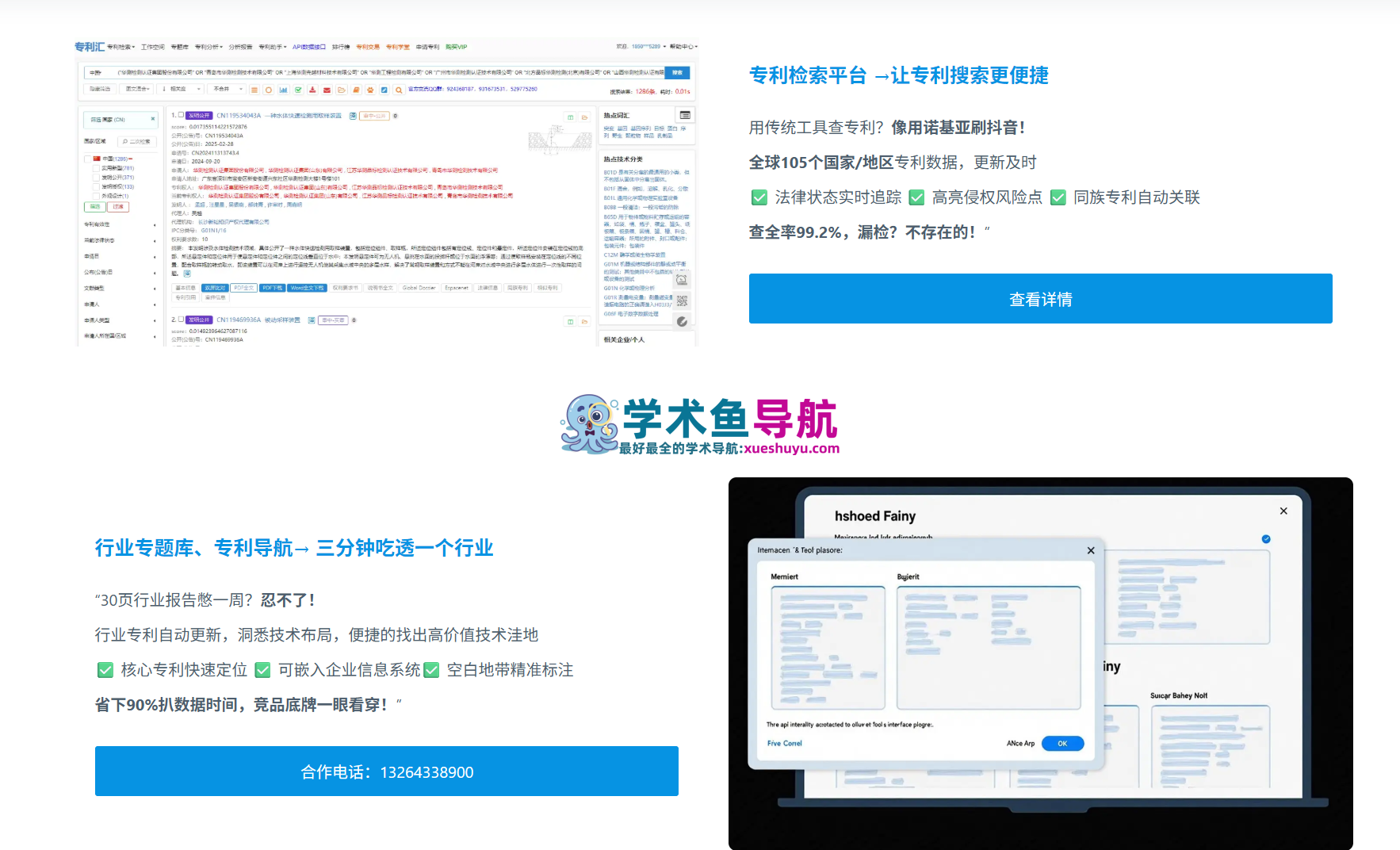1400x850 pixels.
Task: Click the green compare icon on result 1
Action: coord(571,117)
